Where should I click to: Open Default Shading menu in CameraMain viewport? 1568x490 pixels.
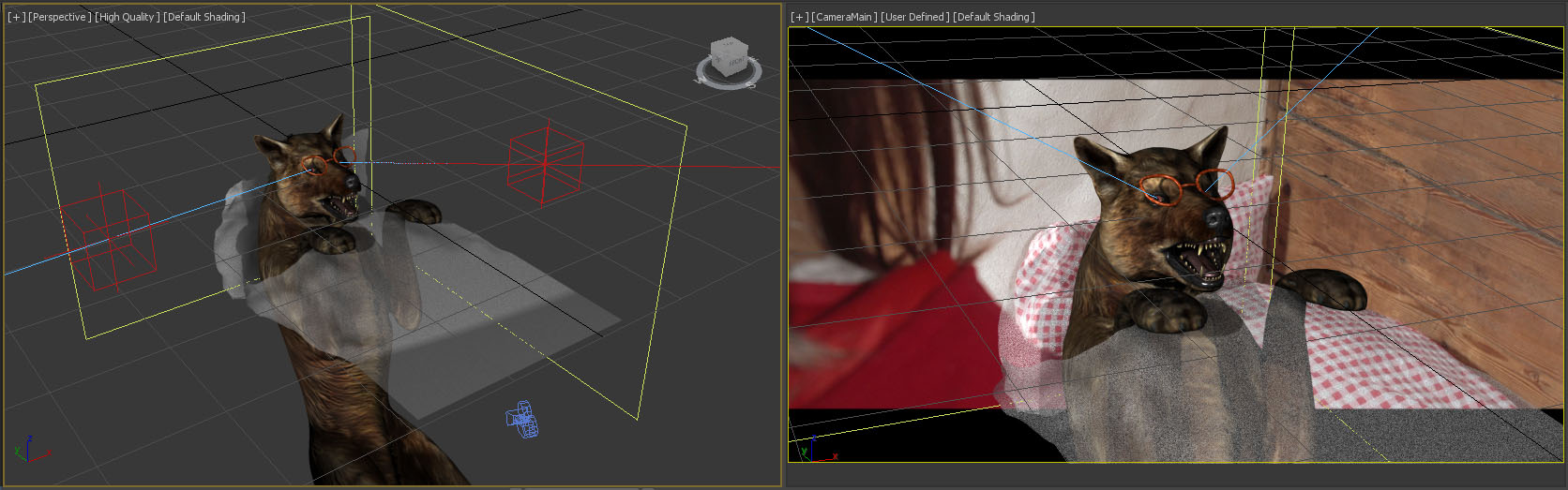[994, 17]
